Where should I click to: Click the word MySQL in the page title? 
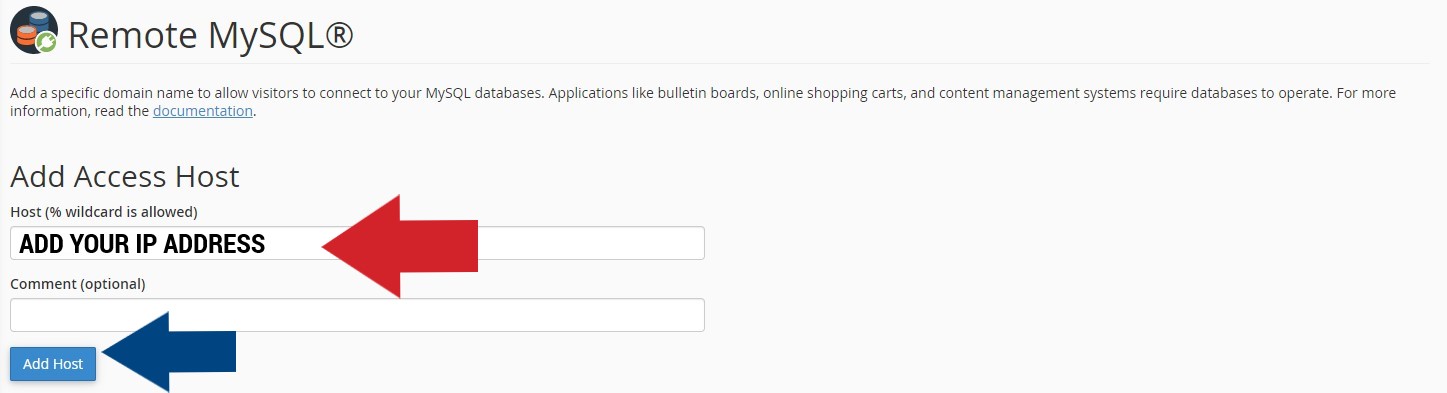pos(264,37)
